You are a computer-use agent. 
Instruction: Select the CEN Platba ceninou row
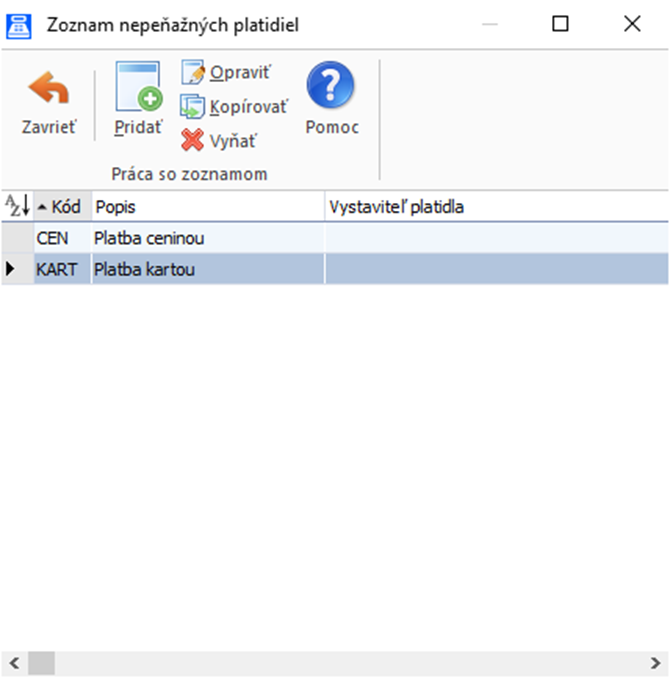[x=207, y=239]
